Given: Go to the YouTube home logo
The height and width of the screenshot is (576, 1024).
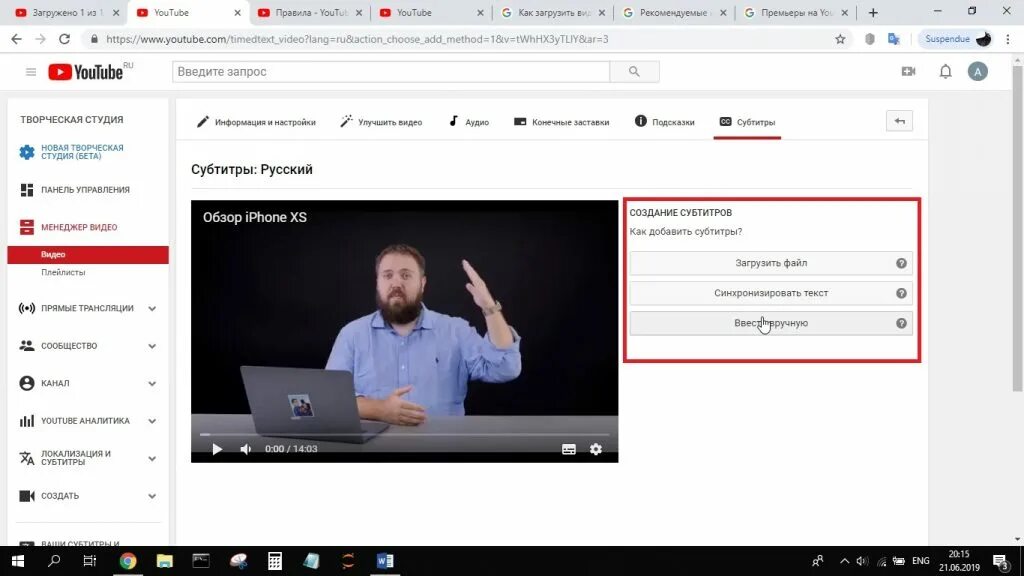Looking at the screenshot, I should pyautogui.click(x=86, y=72).
